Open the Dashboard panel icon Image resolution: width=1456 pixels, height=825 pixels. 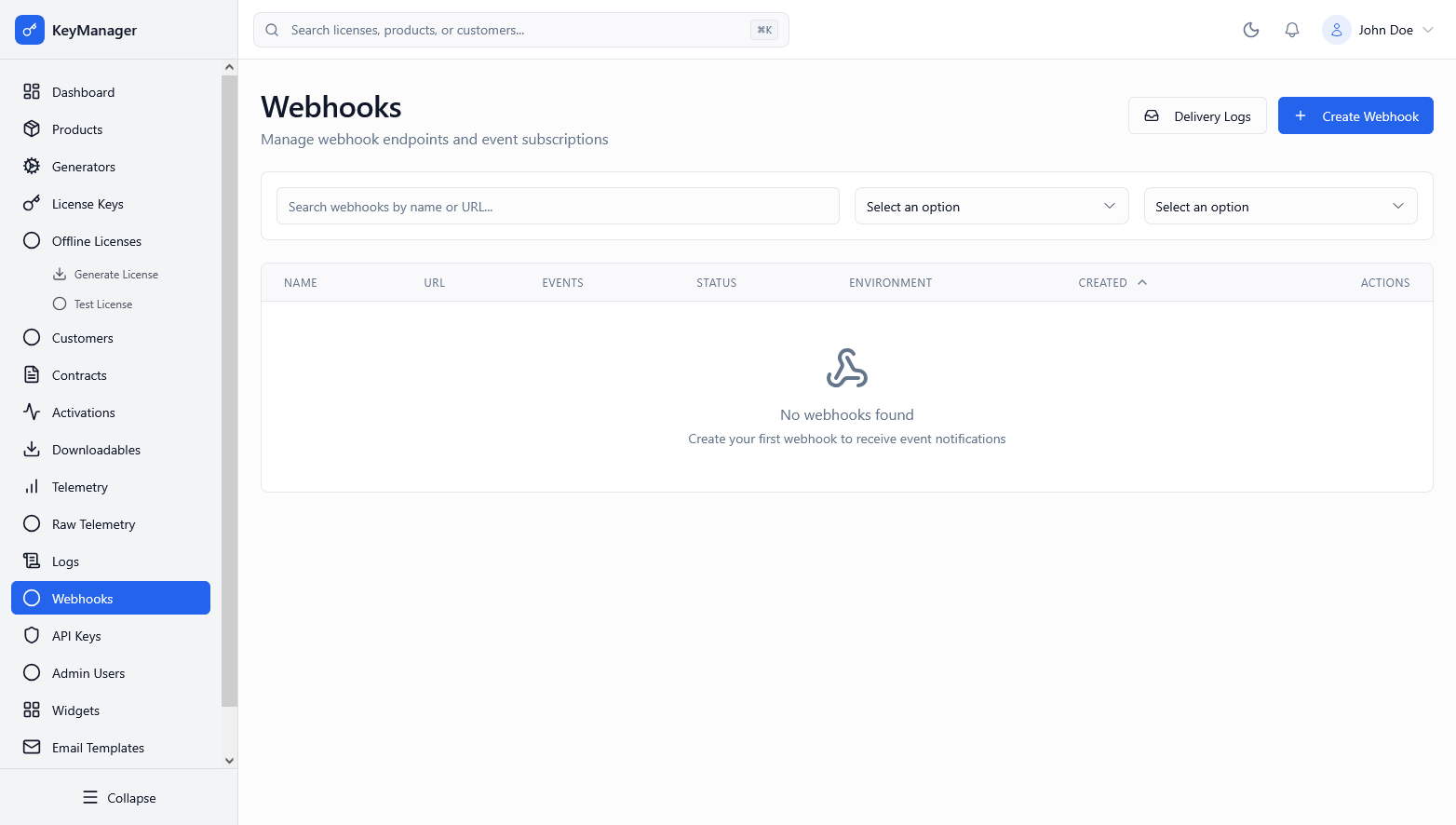point(31,91)
